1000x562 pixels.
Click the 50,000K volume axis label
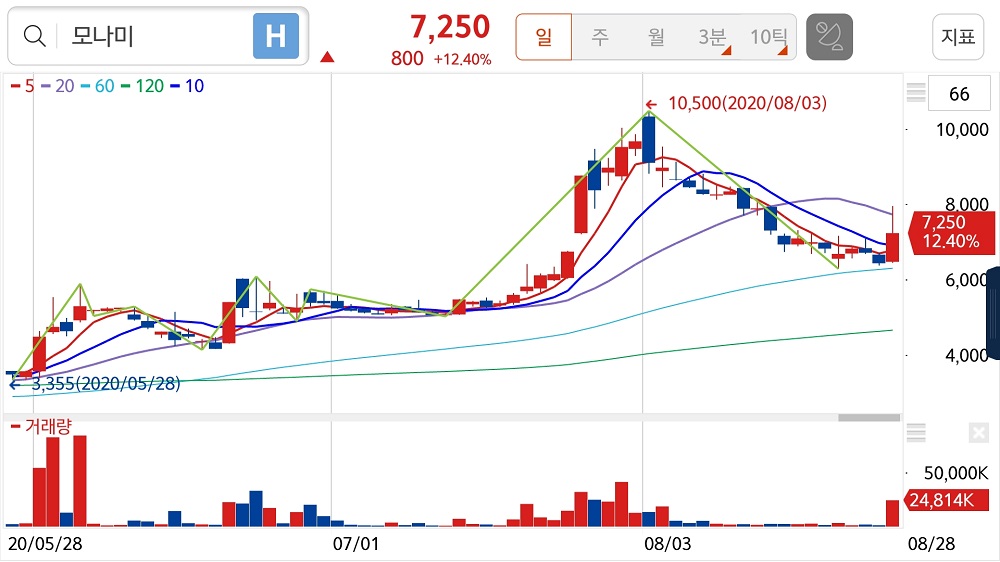[x=956, y=473]
